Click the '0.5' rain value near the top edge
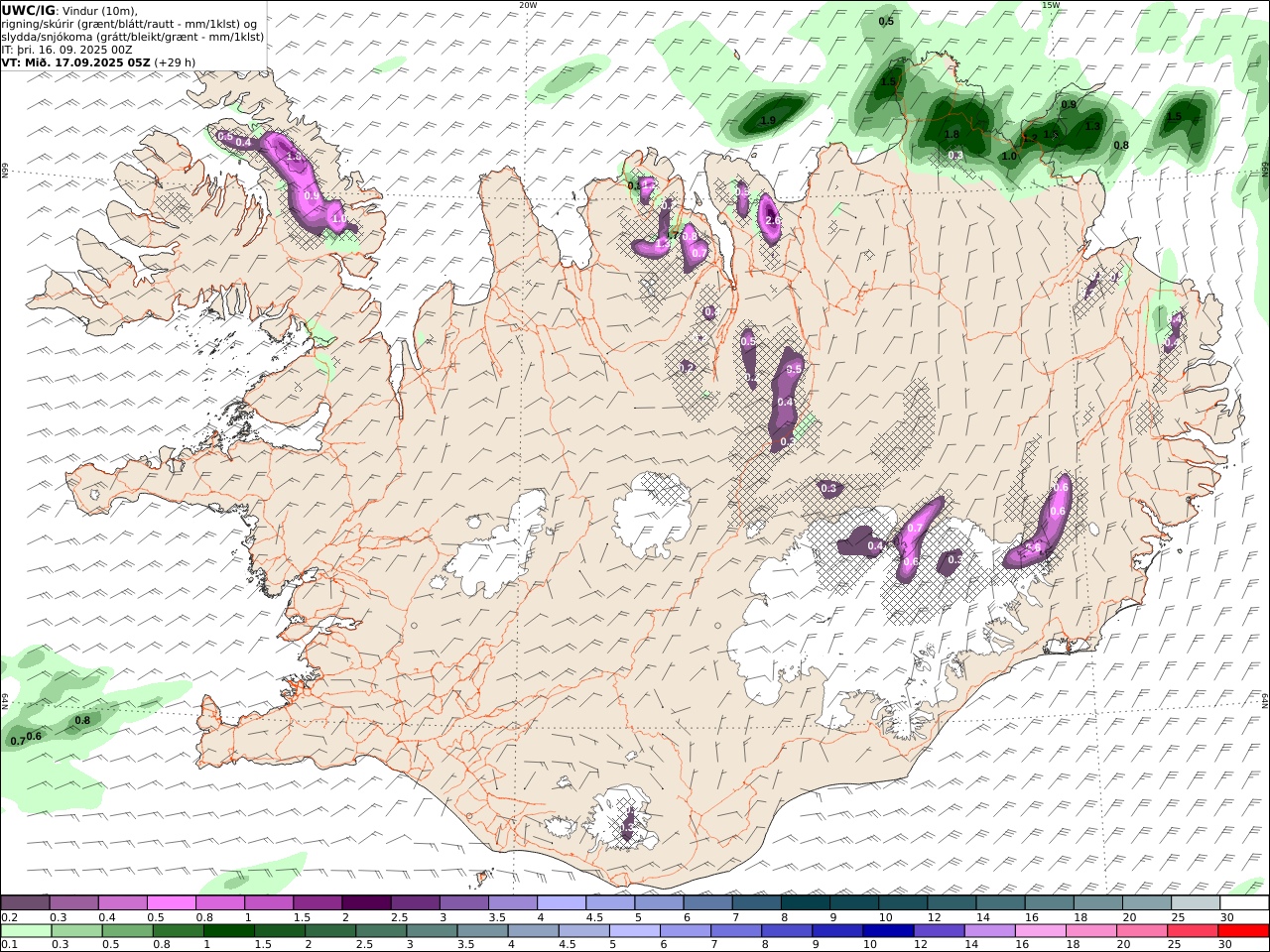The height and width of the screenshot is (952, 1270). (886, 21)
